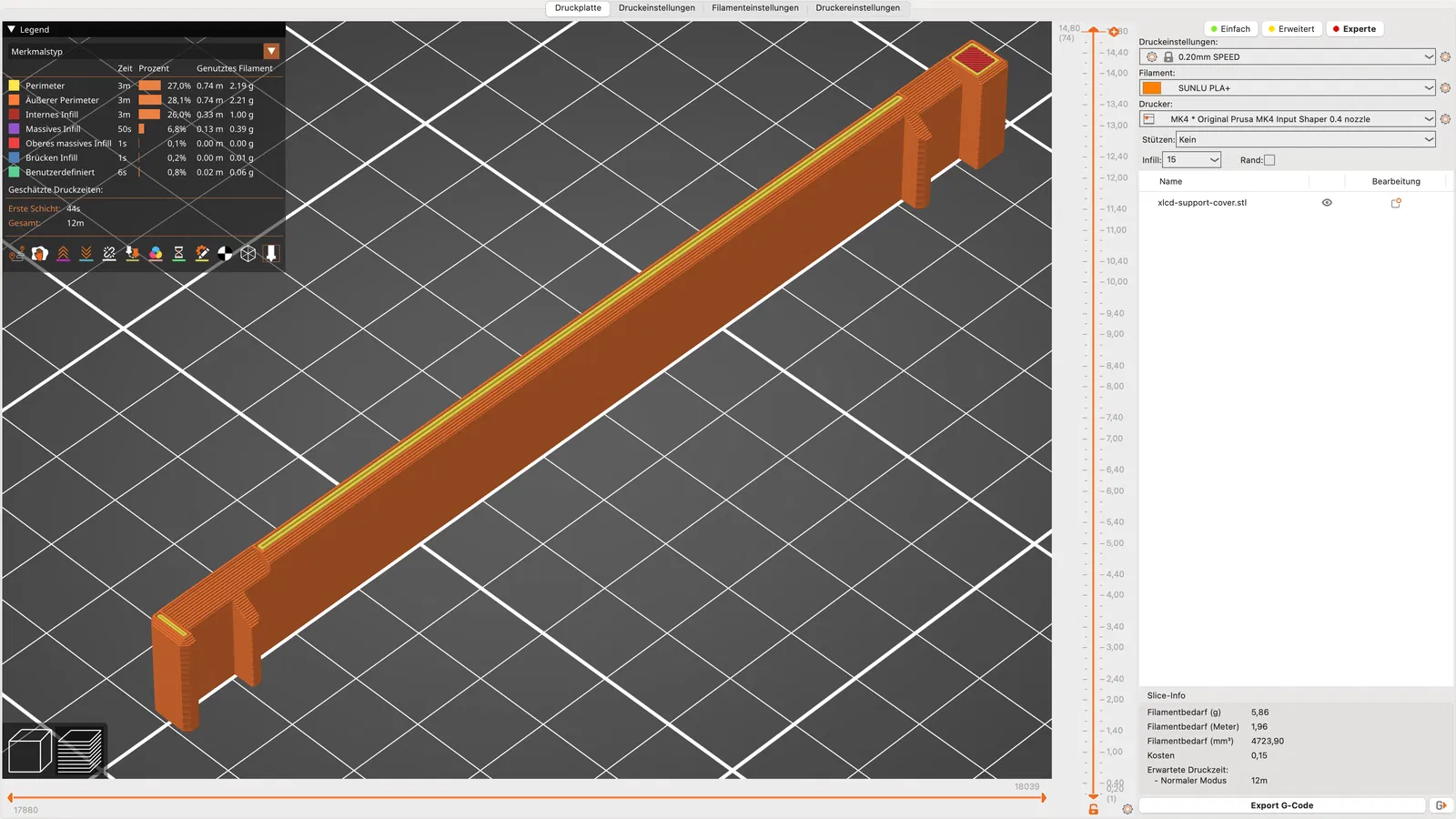
Task: Select Experte mode
Action: tap(1354, 29)
